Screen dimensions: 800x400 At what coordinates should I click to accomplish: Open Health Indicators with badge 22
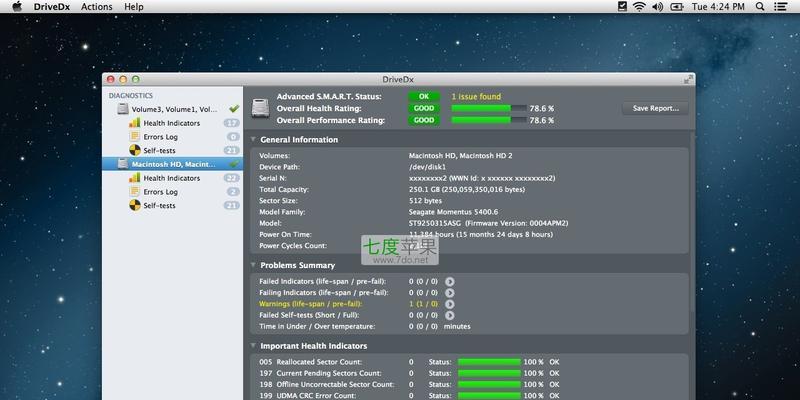(x=172, y=178)
